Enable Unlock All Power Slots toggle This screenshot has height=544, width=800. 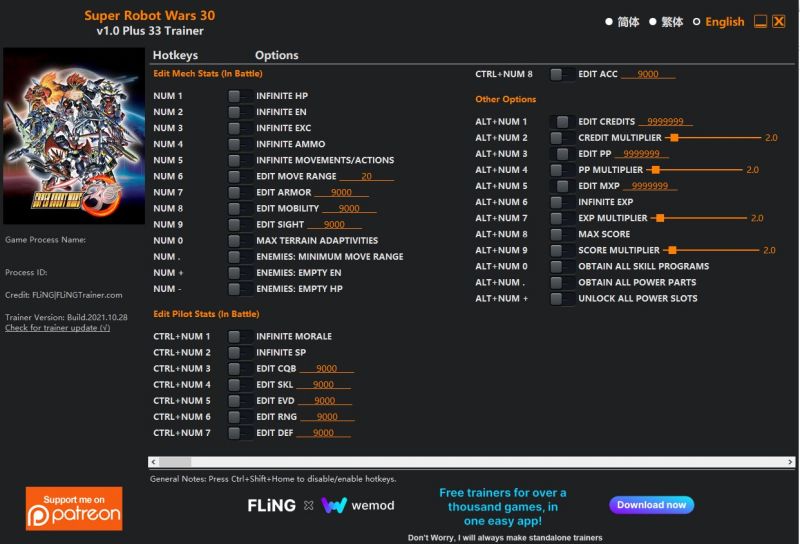[562, 299]
